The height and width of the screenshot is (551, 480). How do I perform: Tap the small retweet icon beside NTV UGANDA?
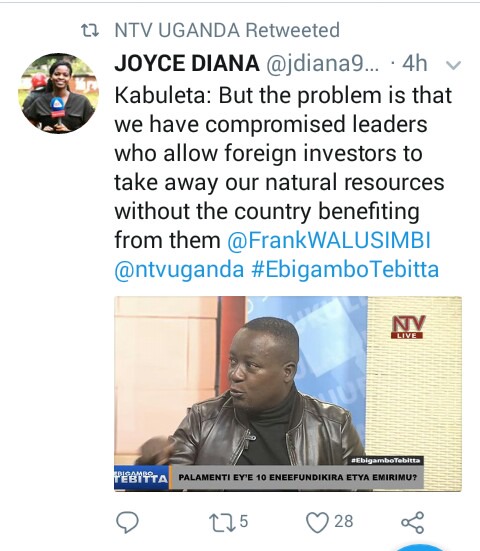tap(90, 30)
